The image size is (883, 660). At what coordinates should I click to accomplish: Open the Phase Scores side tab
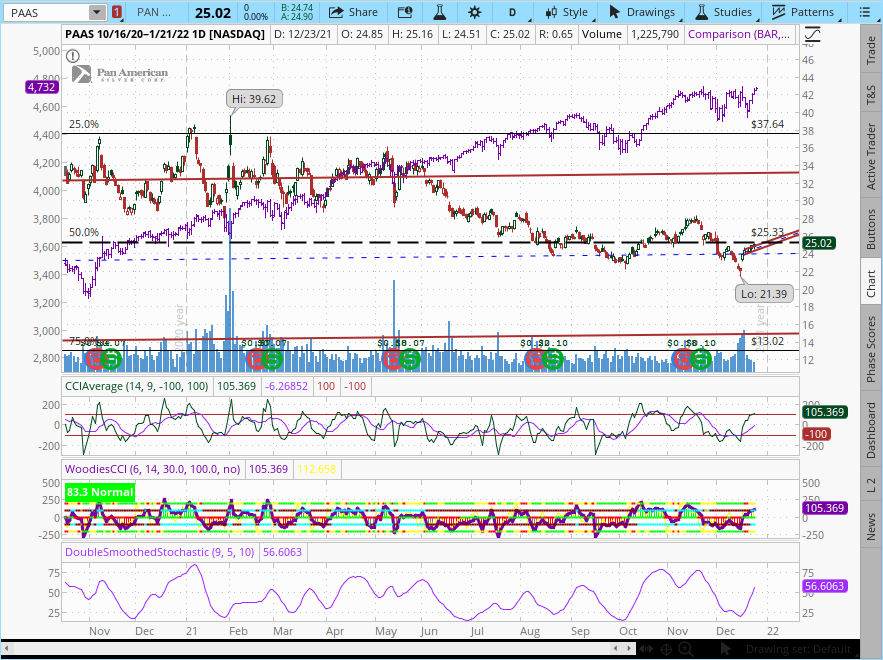[x=871, y=349]
